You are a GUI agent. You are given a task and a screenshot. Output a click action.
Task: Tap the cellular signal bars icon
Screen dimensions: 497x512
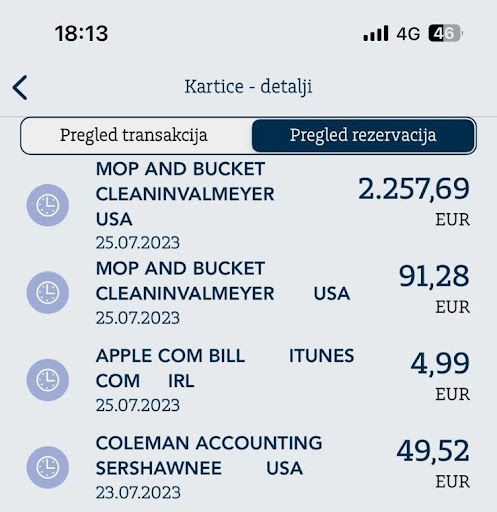376,33
